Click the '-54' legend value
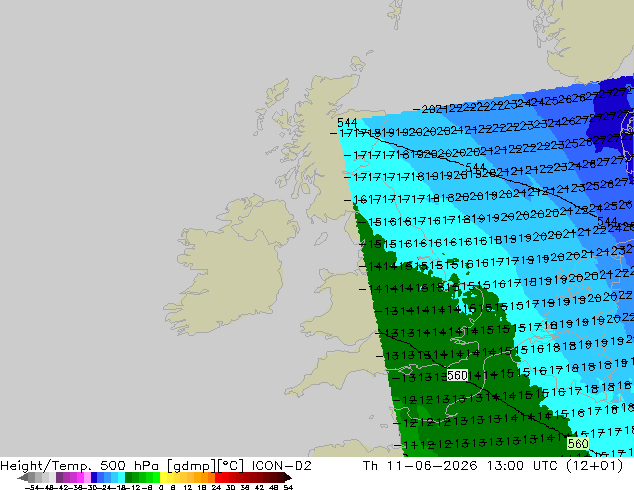Viewport: 634px width, 490px height. (x=32, y=487)
